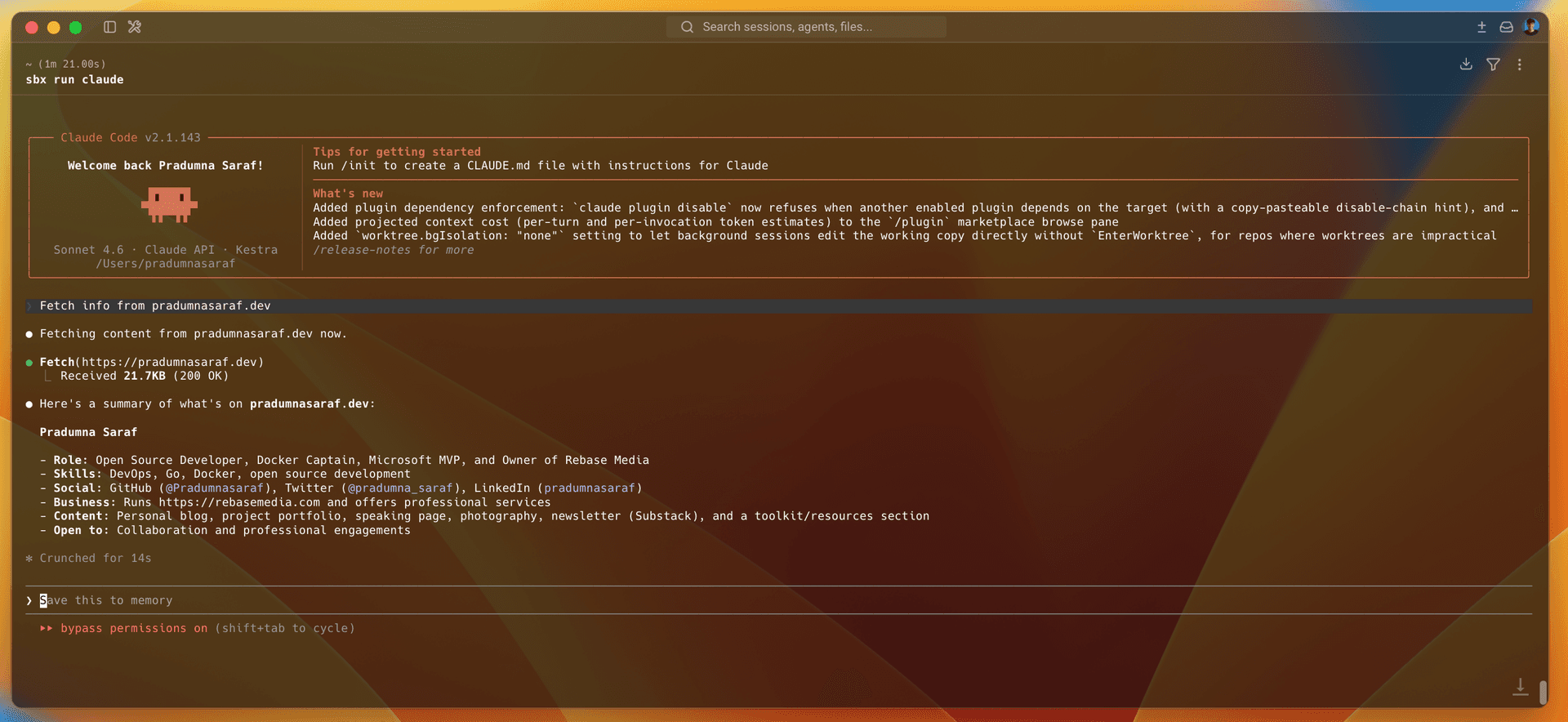1568x722 pixels.
Task: Select the 'Fetch info from pradumnasaraf.dev' prompt row
Action: point(778,305)
